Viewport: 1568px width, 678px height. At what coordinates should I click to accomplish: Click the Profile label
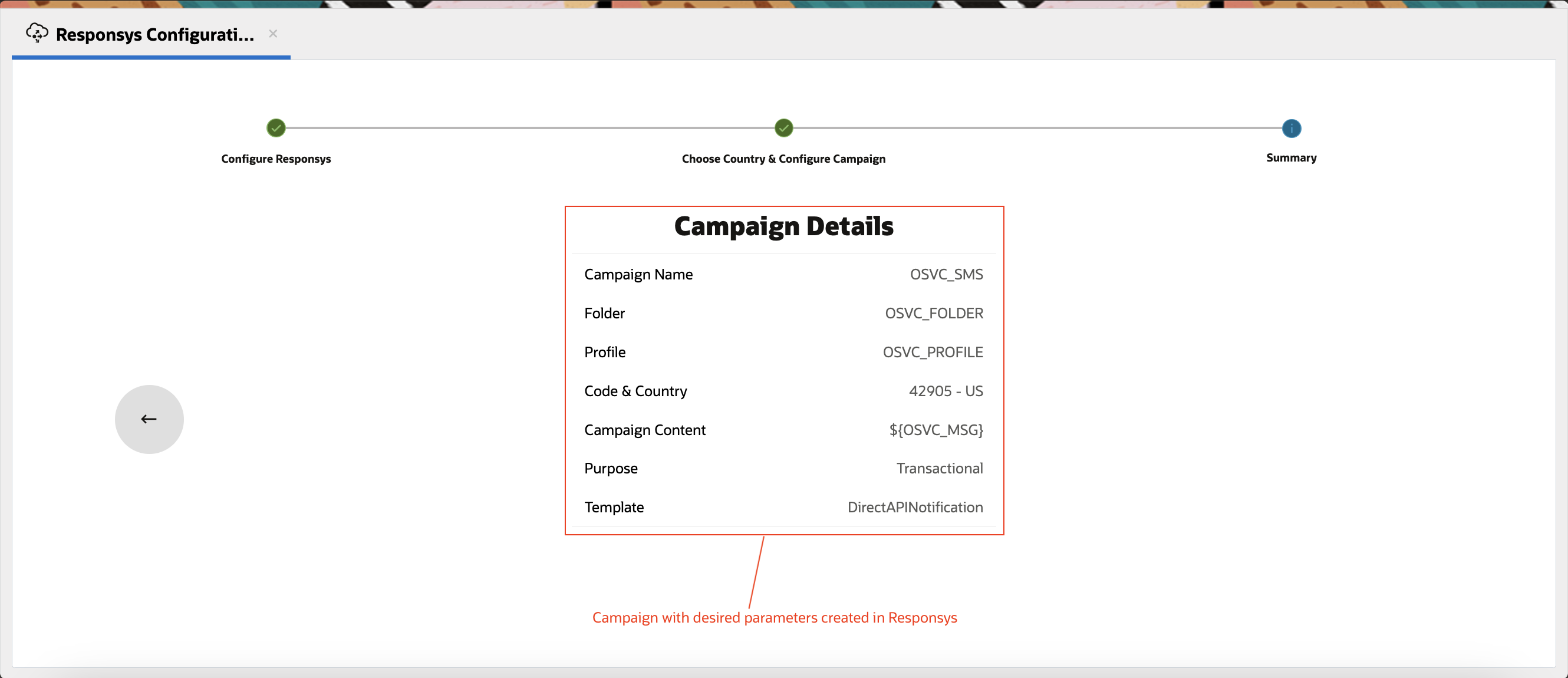605,353
